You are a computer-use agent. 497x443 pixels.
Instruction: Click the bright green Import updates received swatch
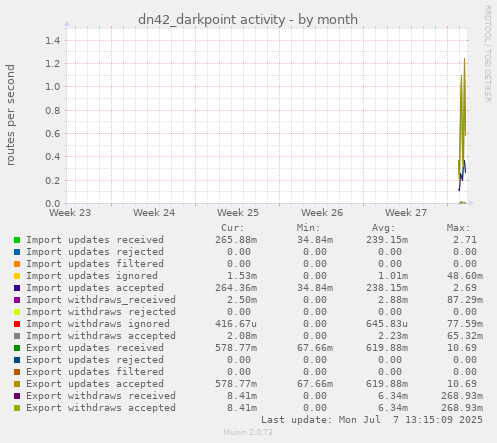tap(17, 240)
